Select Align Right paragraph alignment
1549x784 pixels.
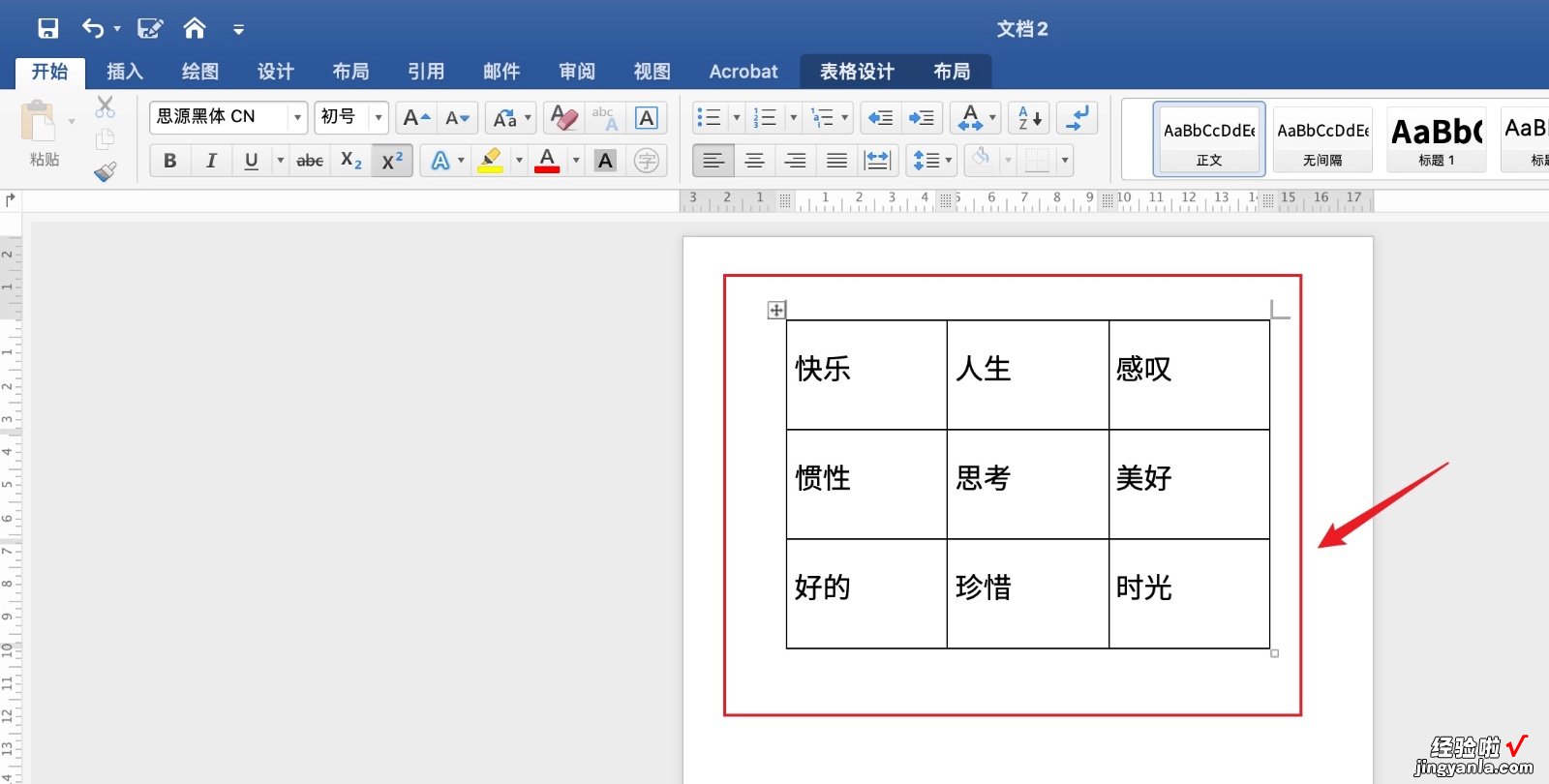pos(796,161)
